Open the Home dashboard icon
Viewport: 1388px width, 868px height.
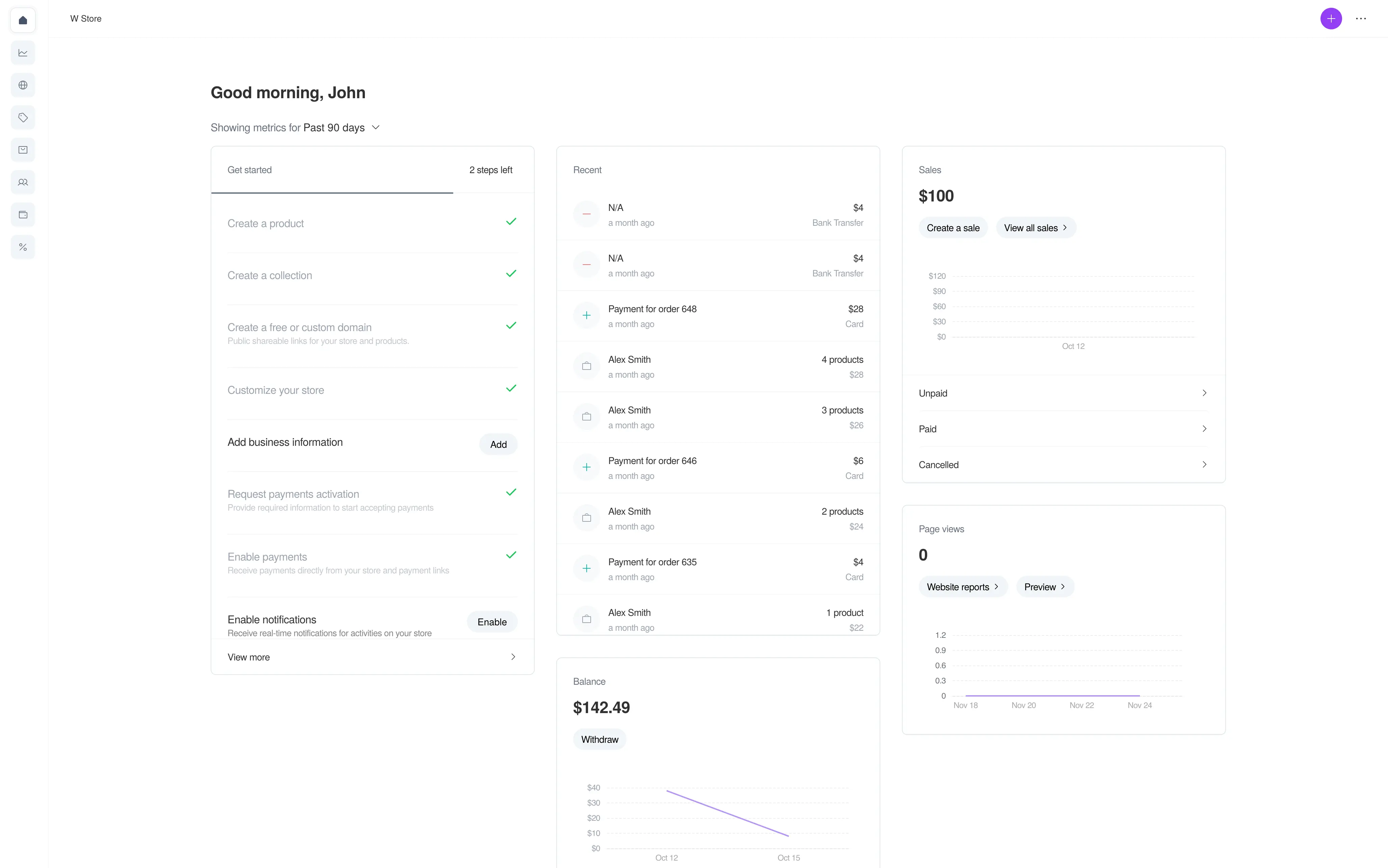tap(23, 20)
